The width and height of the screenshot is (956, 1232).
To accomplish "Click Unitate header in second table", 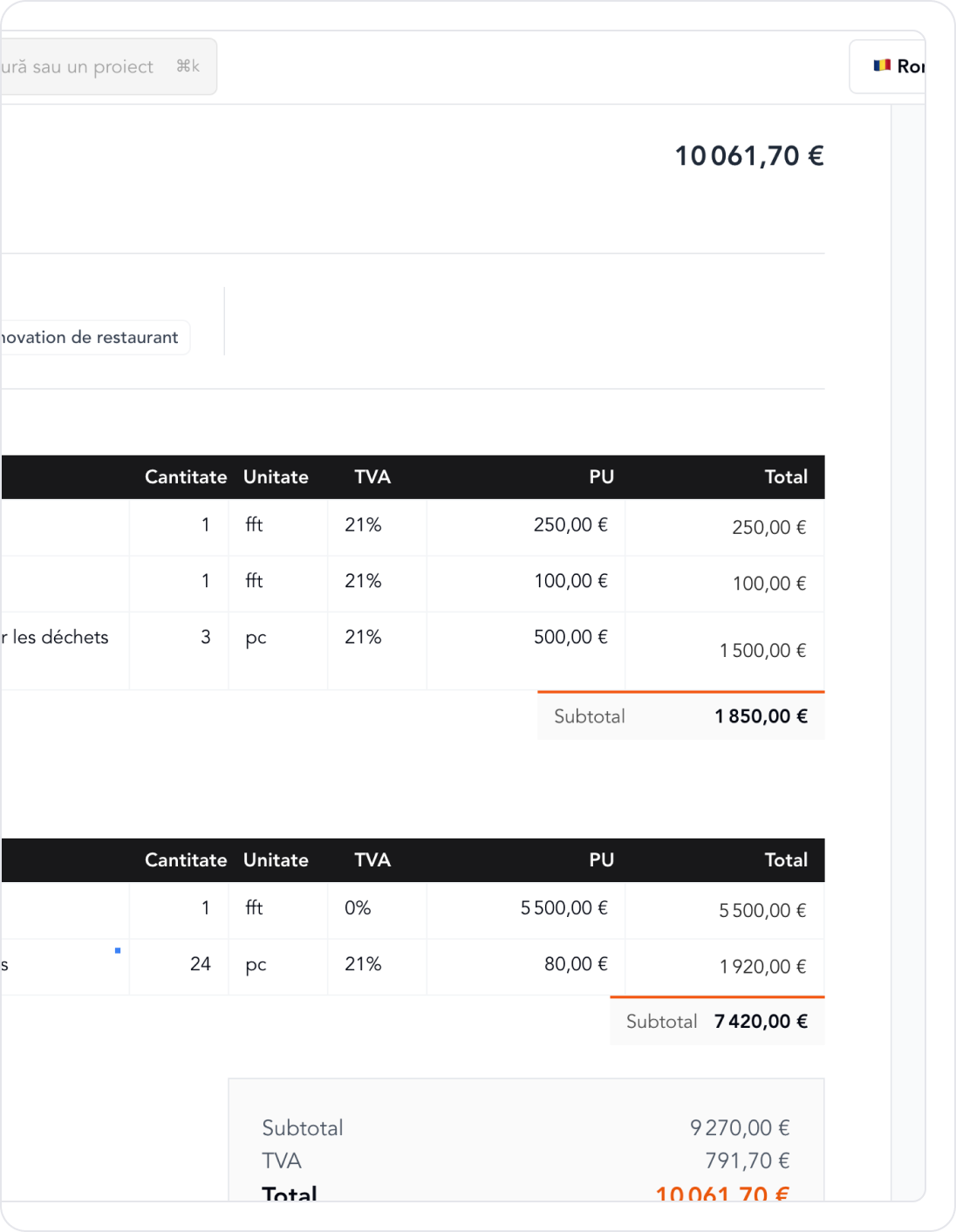I will click(x=276, y=860).
